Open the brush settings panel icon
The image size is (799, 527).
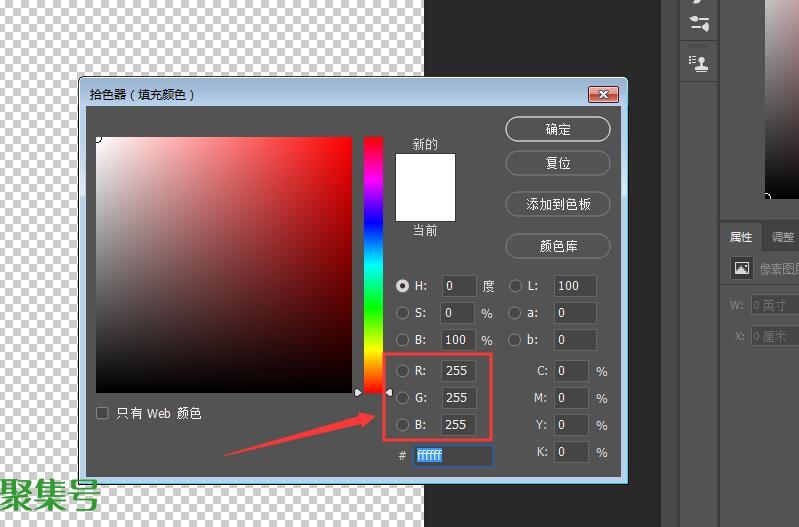pos(699,23)
